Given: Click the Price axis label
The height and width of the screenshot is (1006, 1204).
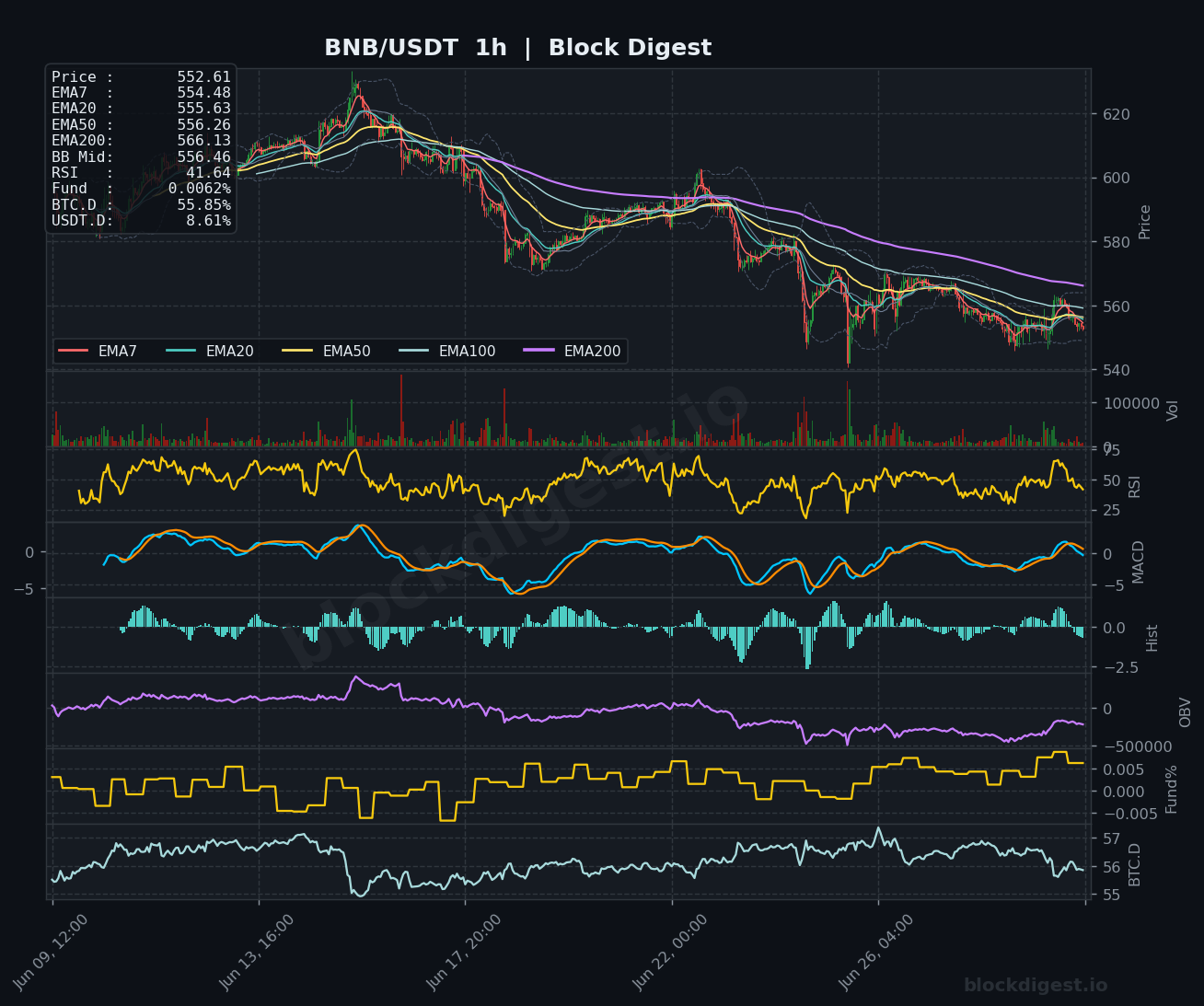Looking at the screenshot, I should (x=1145, y=222).
